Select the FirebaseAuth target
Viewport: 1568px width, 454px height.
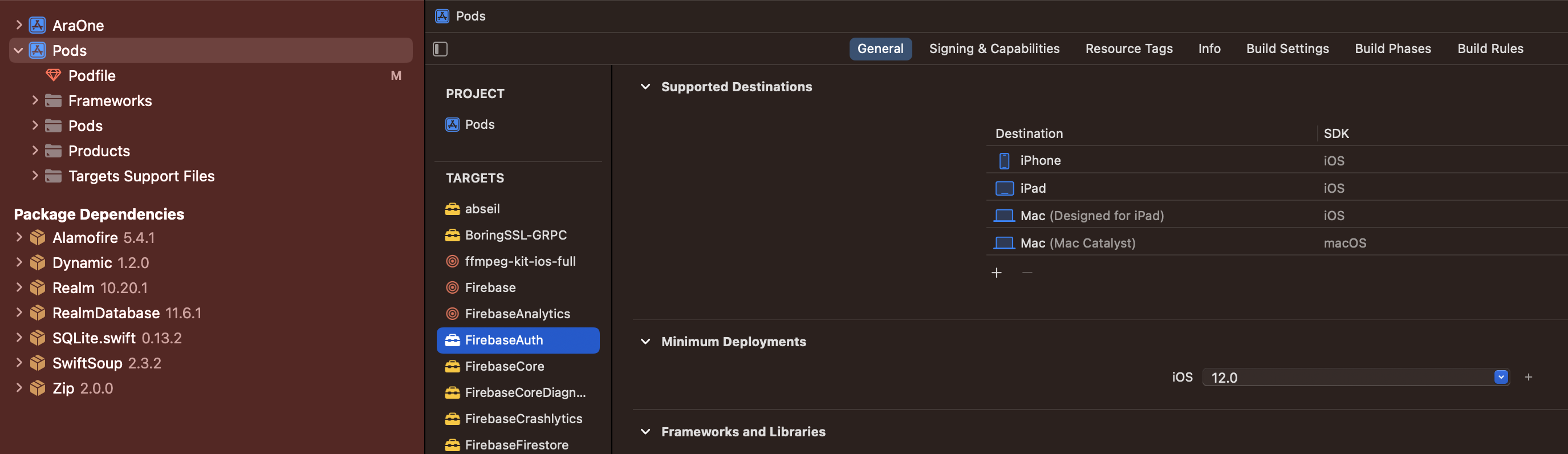pyautogui.click(x=518, y=340)
